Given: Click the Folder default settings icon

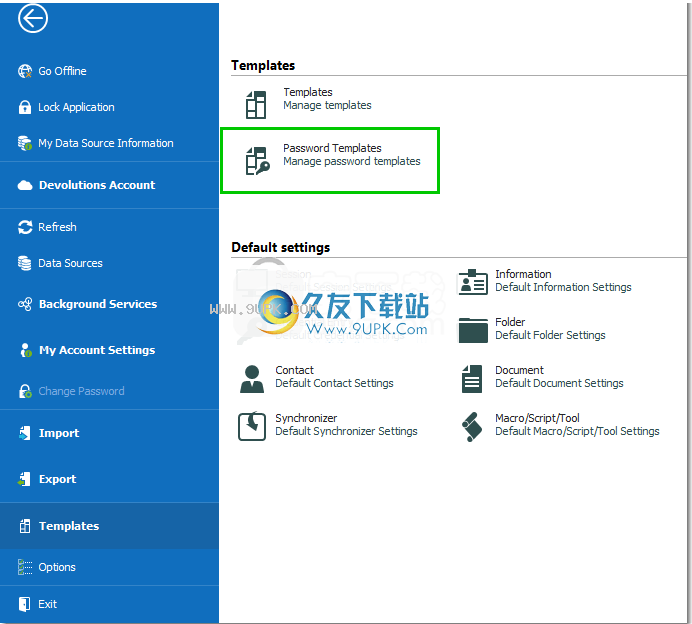Looking at the screenshot, I should click(x=473, y=330).
